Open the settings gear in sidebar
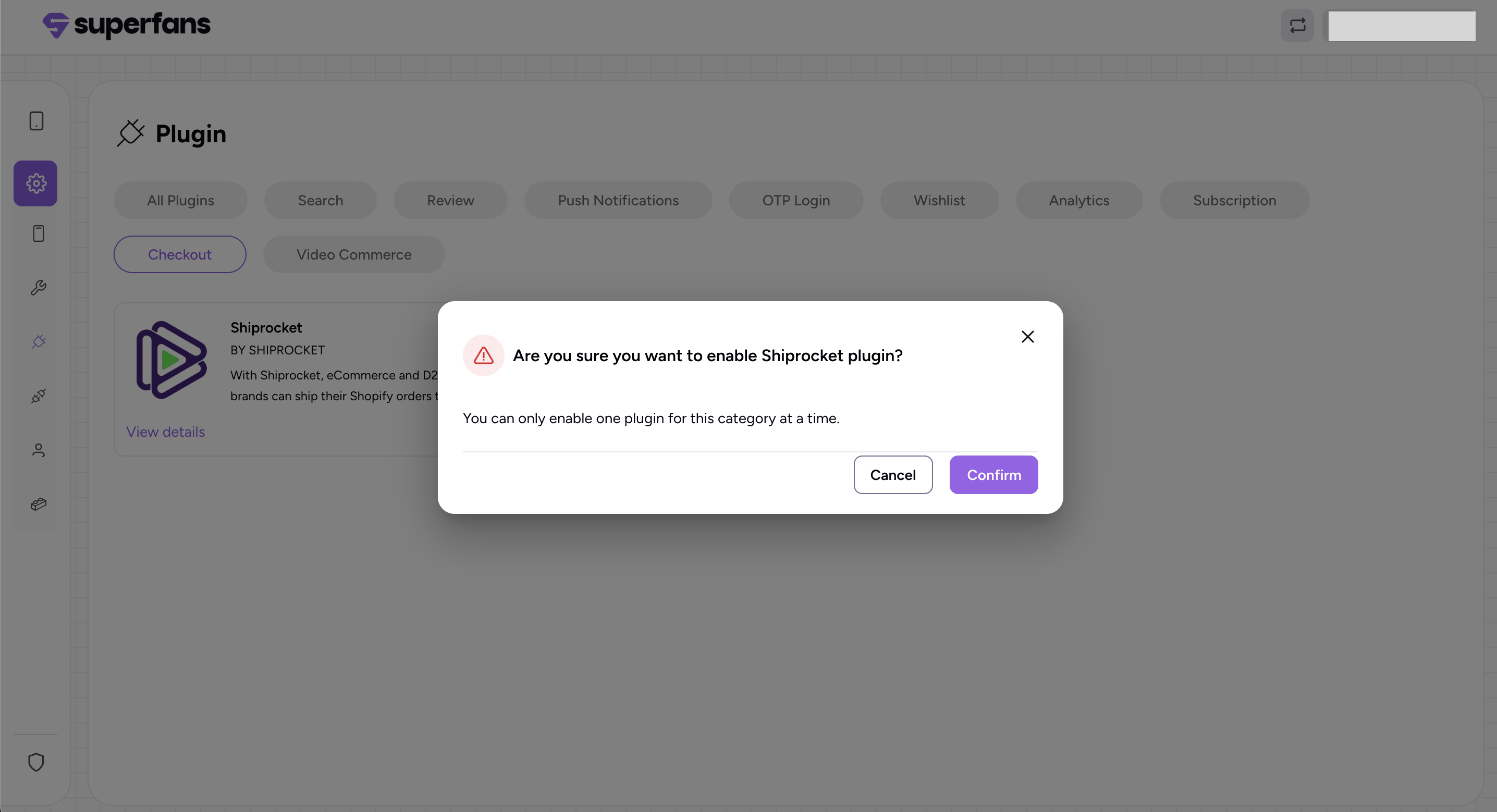 point(35,183)
